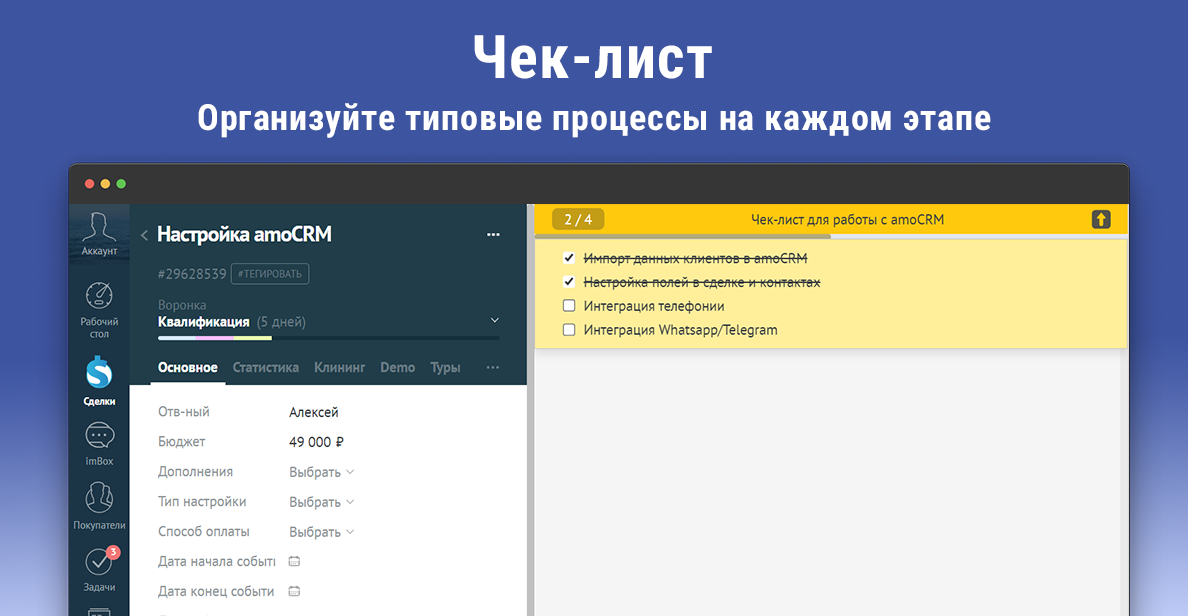Click the Дата конец событи field label
The height and width of the screenshot is (616, 1188).
pyautogui.click(x=216, y=591)
